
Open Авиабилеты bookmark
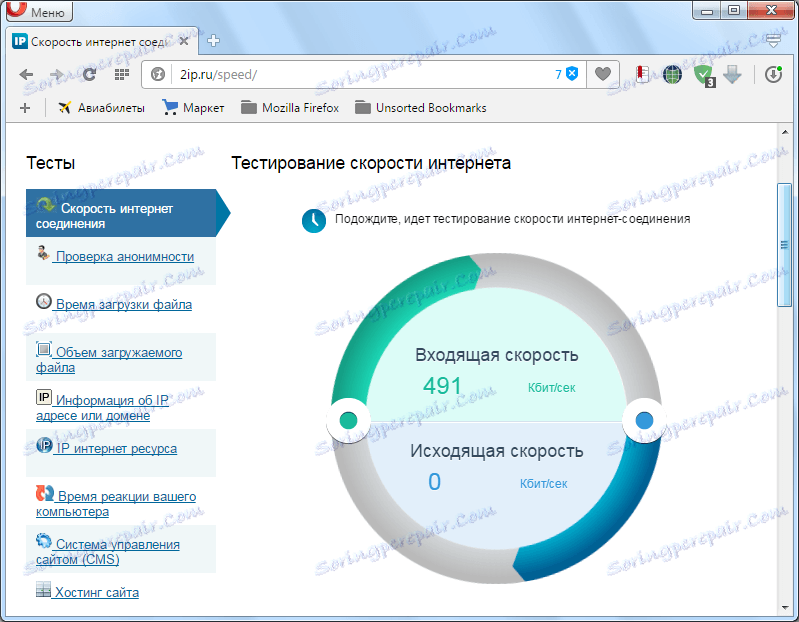(x=101, y=108)
